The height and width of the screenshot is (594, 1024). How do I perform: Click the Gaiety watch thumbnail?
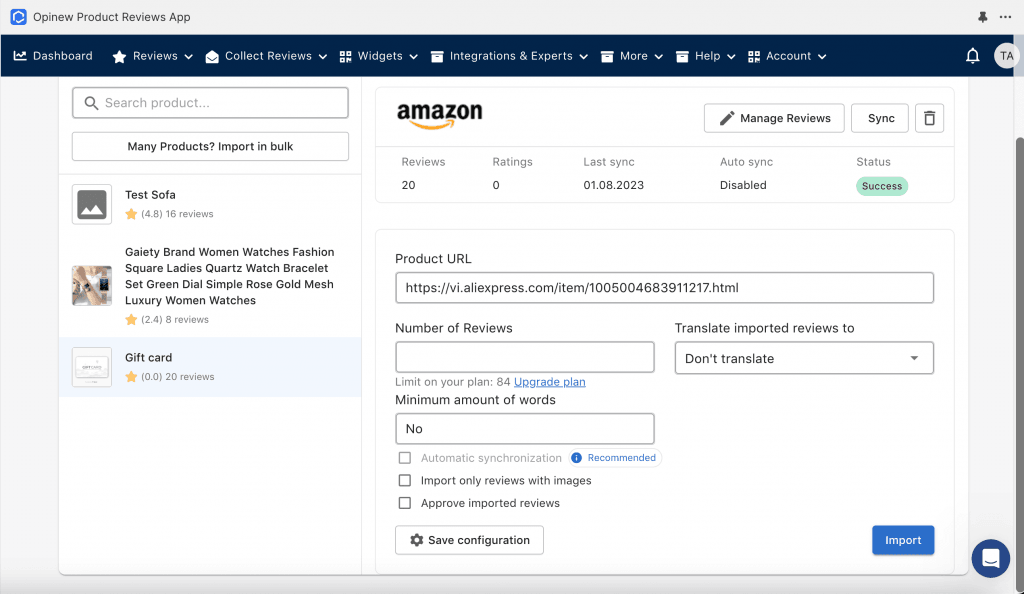tap(91, 285)
